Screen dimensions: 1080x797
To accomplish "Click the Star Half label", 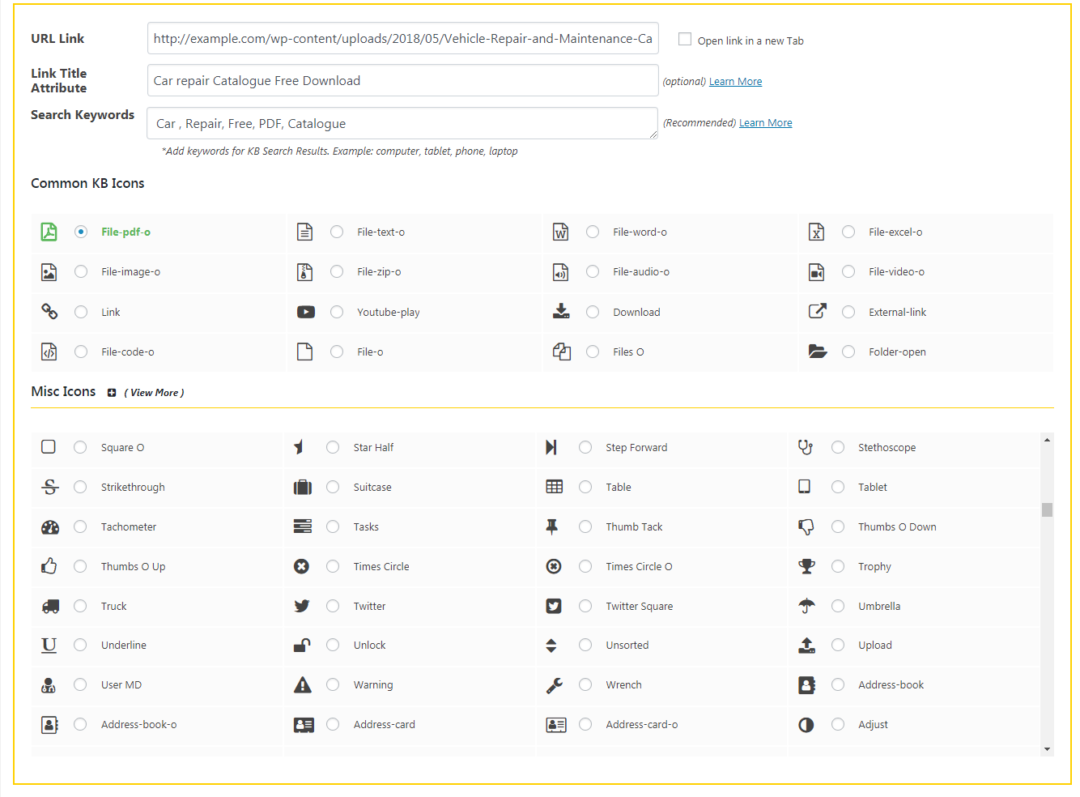I will 373,447.
